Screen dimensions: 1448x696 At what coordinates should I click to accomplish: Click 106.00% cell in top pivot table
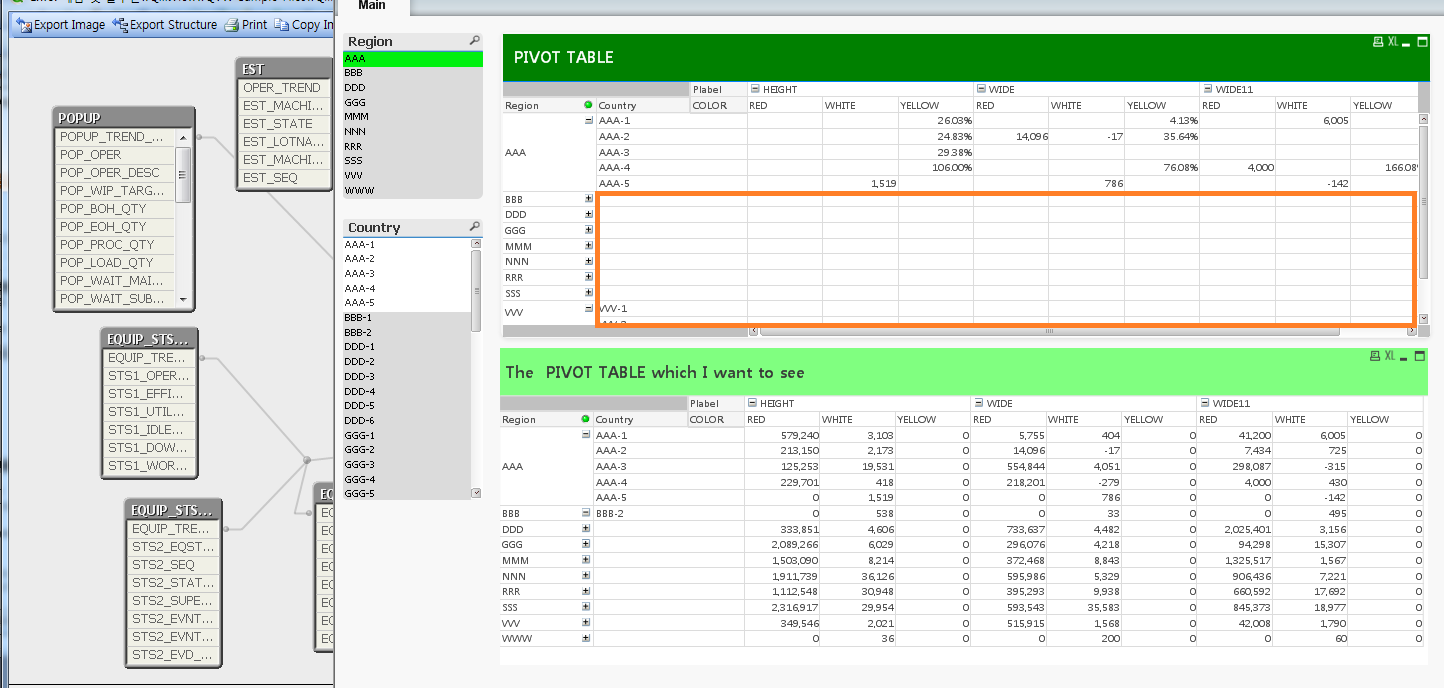point(936,167)
